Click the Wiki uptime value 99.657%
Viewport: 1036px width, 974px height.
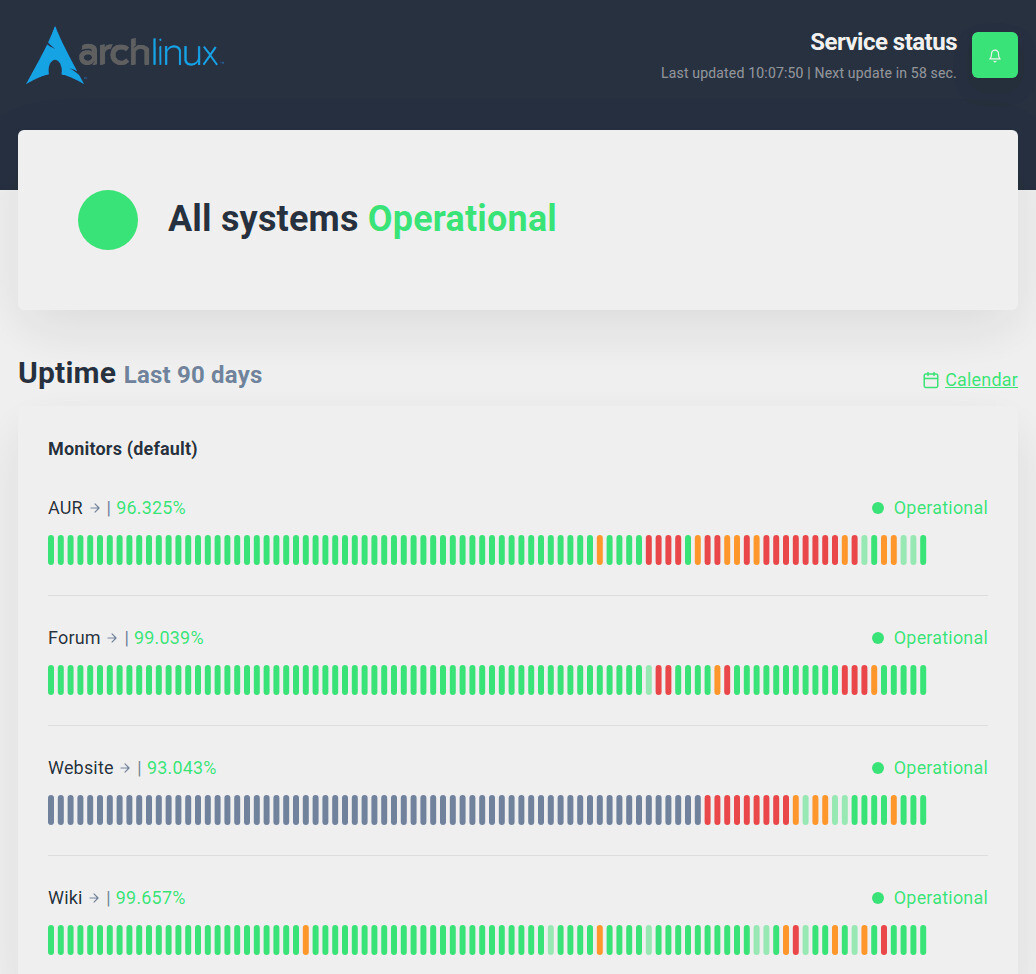[x=151, y=897]
